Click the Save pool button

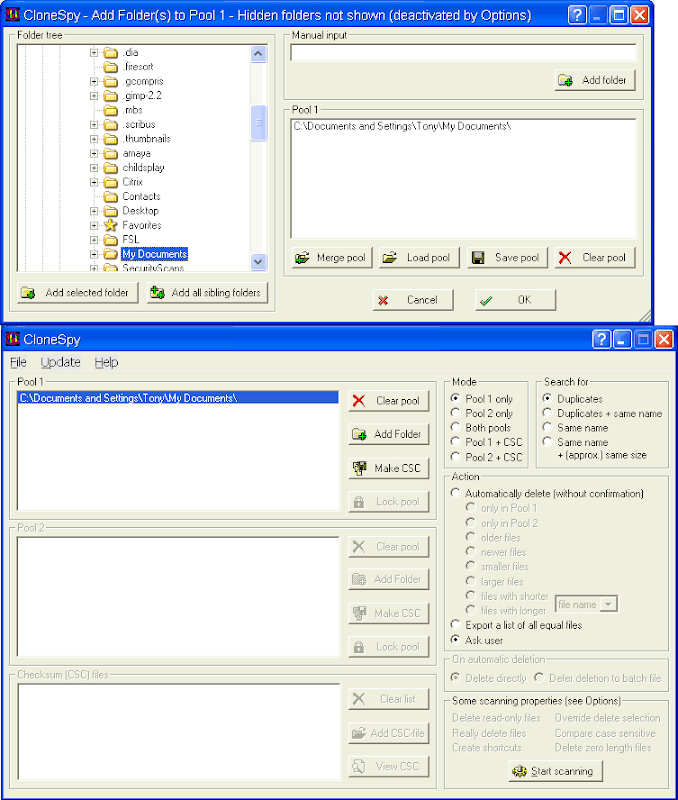pyautogui.click(x=507, y=258)
